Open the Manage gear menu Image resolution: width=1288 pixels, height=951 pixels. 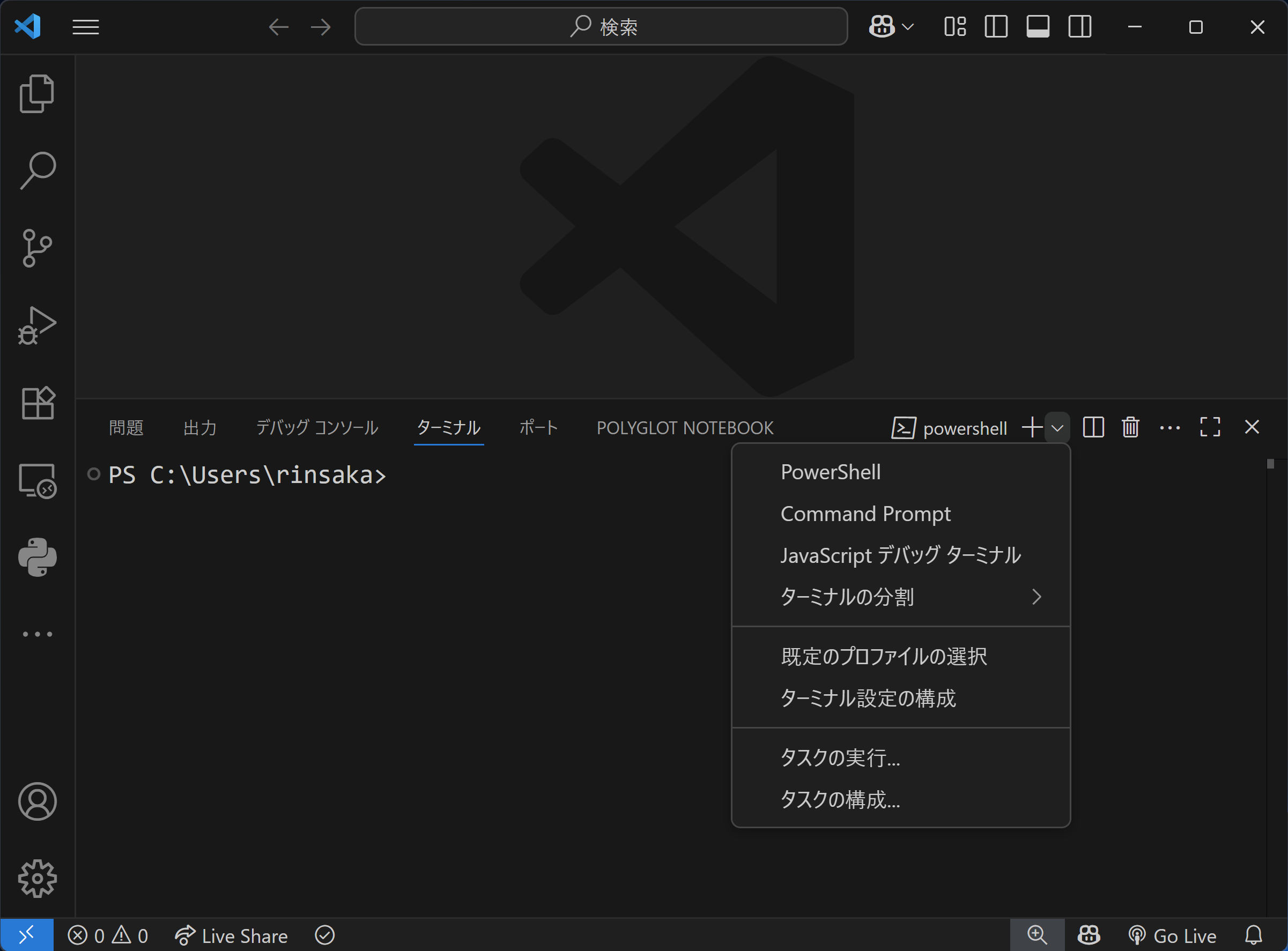point(37,879)
